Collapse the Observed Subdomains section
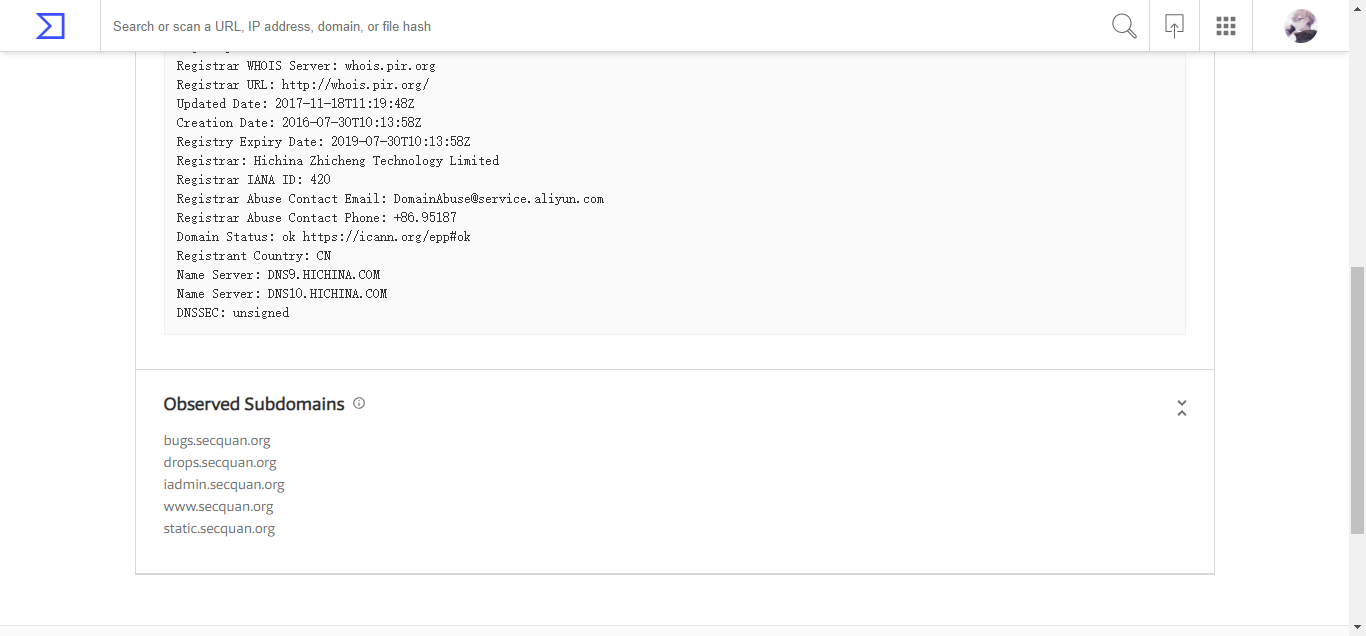 click(x=1181, y=408)
